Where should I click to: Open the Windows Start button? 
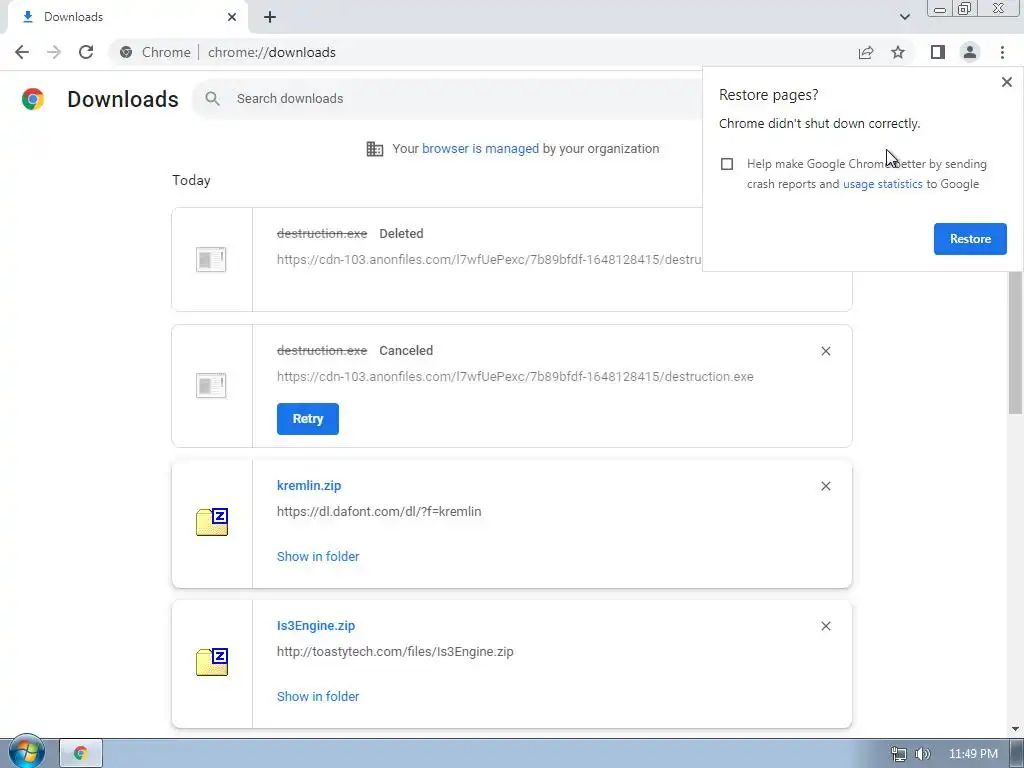click(x=26, y=752)
